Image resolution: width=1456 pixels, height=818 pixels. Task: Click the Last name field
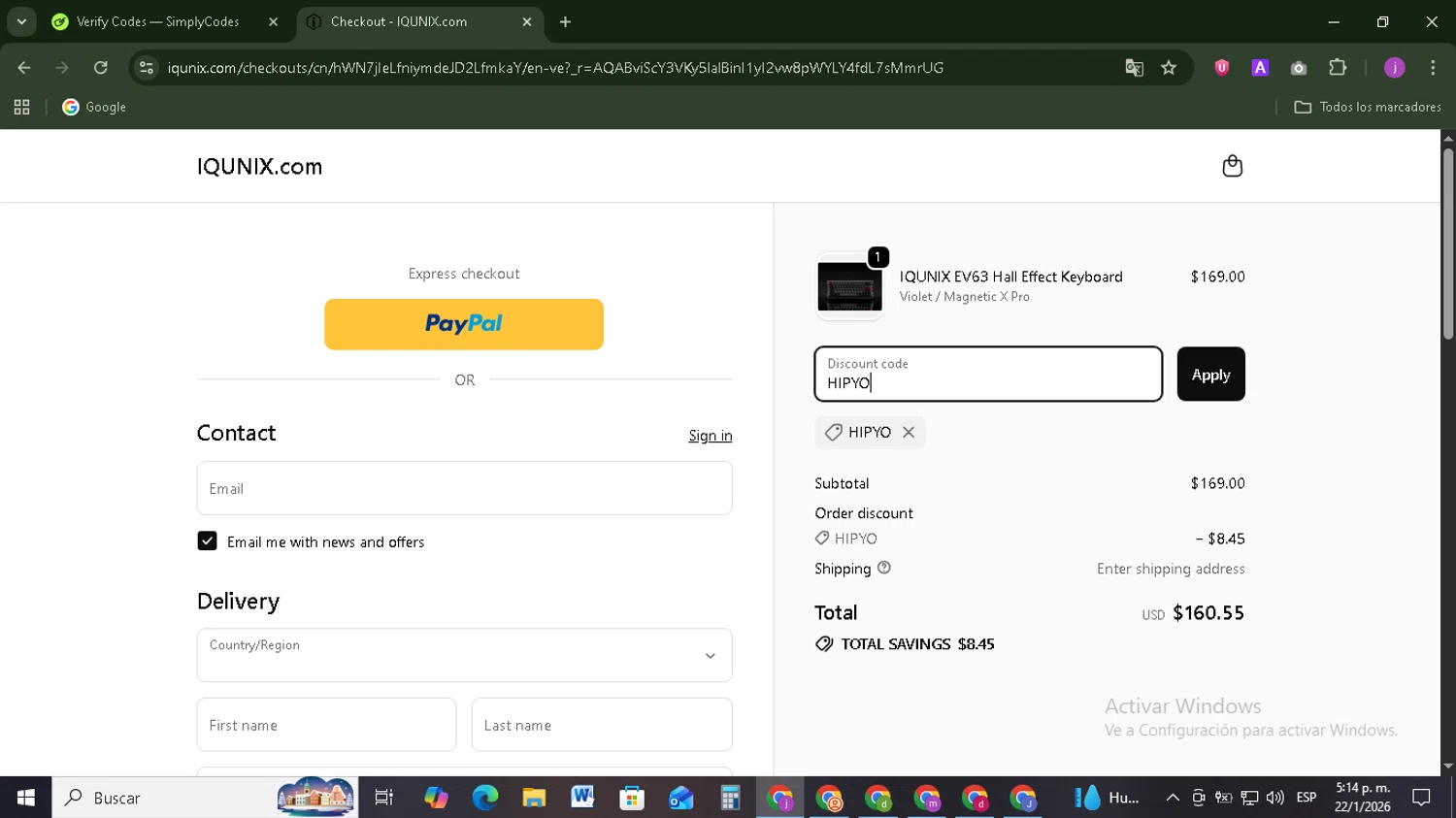(x=602, y=725)
